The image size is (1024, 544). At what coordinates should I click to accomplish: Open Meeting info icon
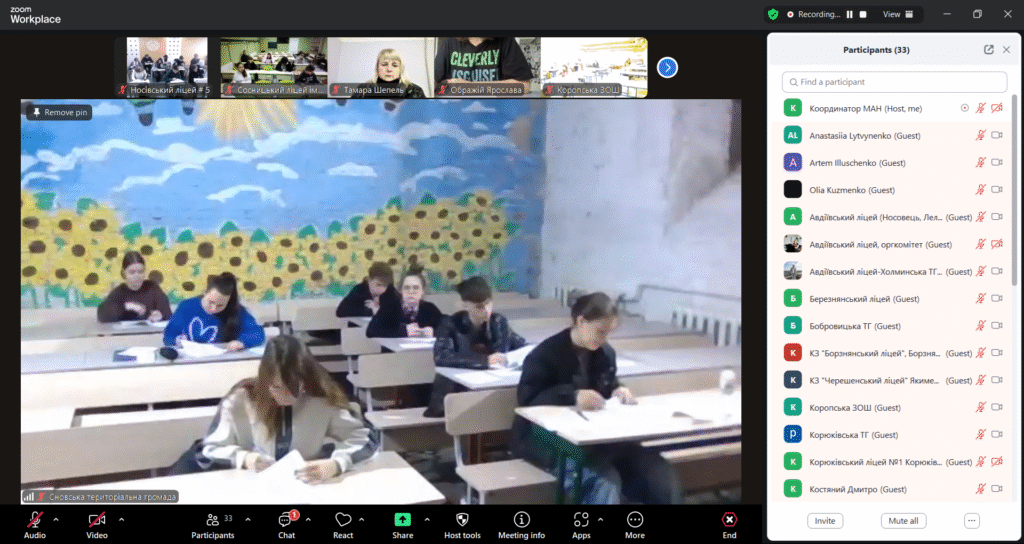point(521,520)
